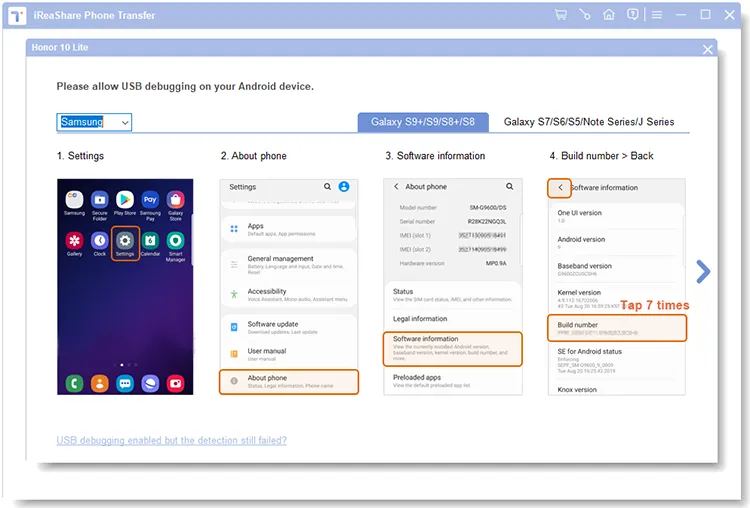750x508 pixels.
Task: Maximize the iReaShare Phone Transfer window
Action: tap(705, 15)
